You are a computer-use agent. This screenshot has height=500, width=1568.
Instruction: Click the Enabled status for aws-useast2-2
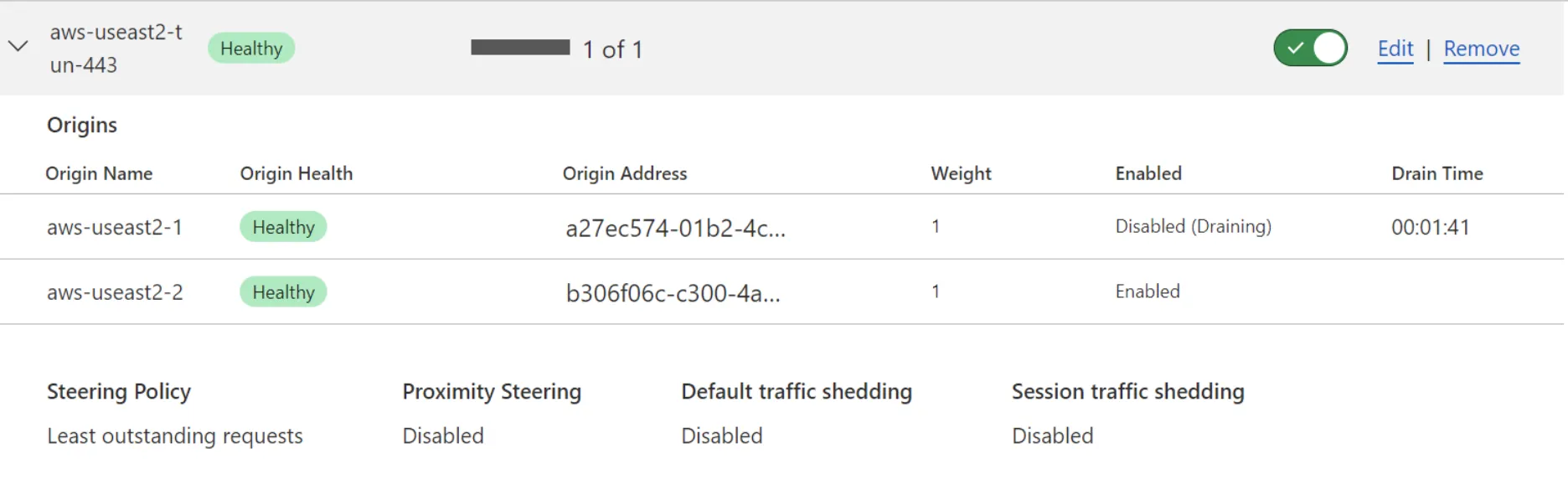(1147, 291)
